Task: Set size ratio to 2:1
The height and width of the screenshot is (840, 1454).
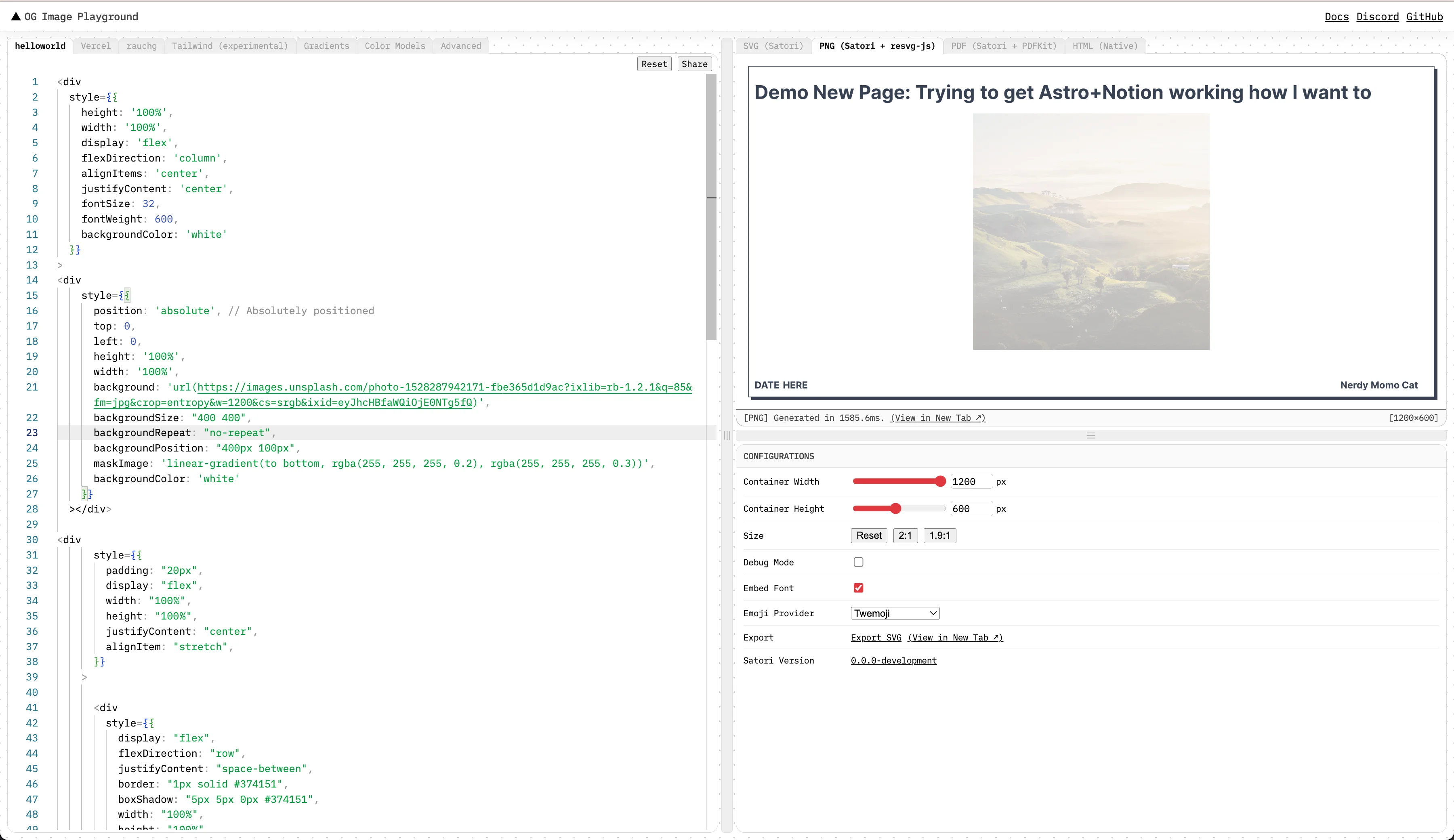Action: (x=905, y=535)
